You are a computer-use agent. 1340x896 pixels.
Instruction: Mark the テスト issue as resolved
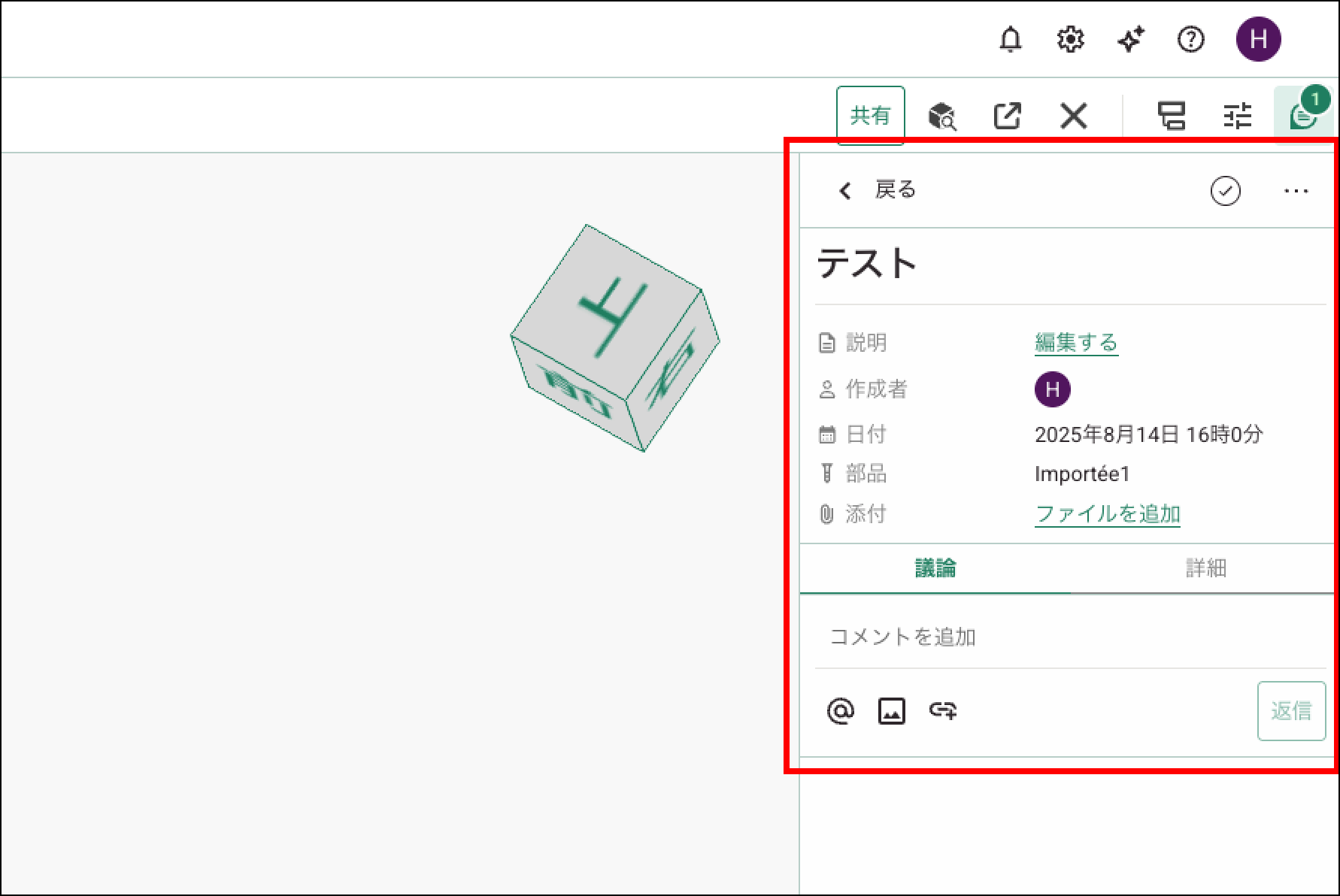click(1225, 191)
